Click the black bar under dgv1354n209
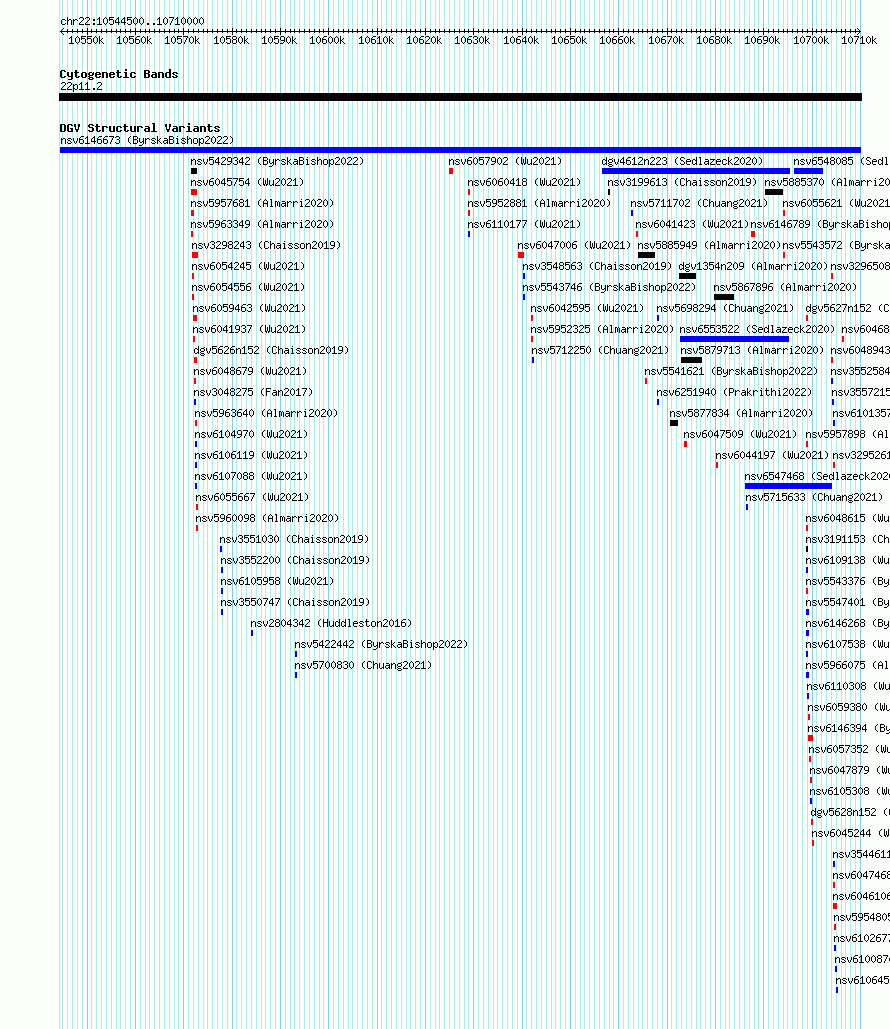This screenshot has height=1029, width=890. point(687,276)
